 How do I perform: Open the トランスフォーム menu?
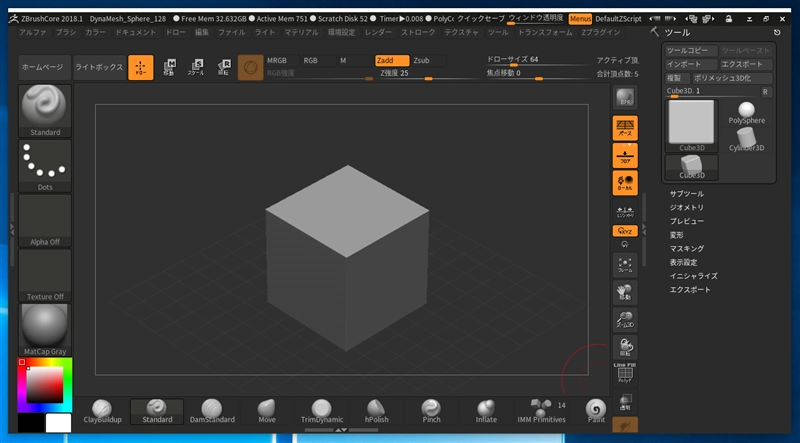pyautogui.click(x=545, y=32)
